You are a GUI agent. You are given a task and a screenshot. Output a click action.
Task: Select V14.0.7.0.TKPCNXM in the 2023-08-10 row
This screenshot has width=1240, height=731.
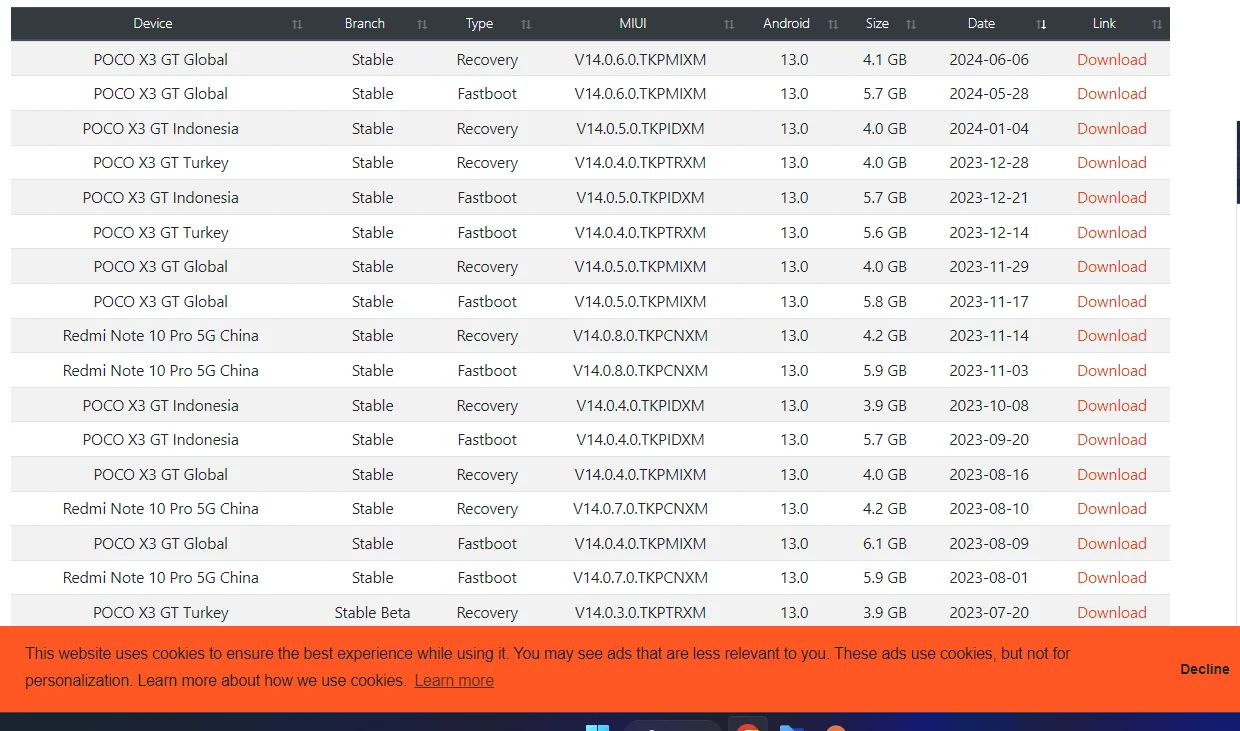(x=640, y=509)
